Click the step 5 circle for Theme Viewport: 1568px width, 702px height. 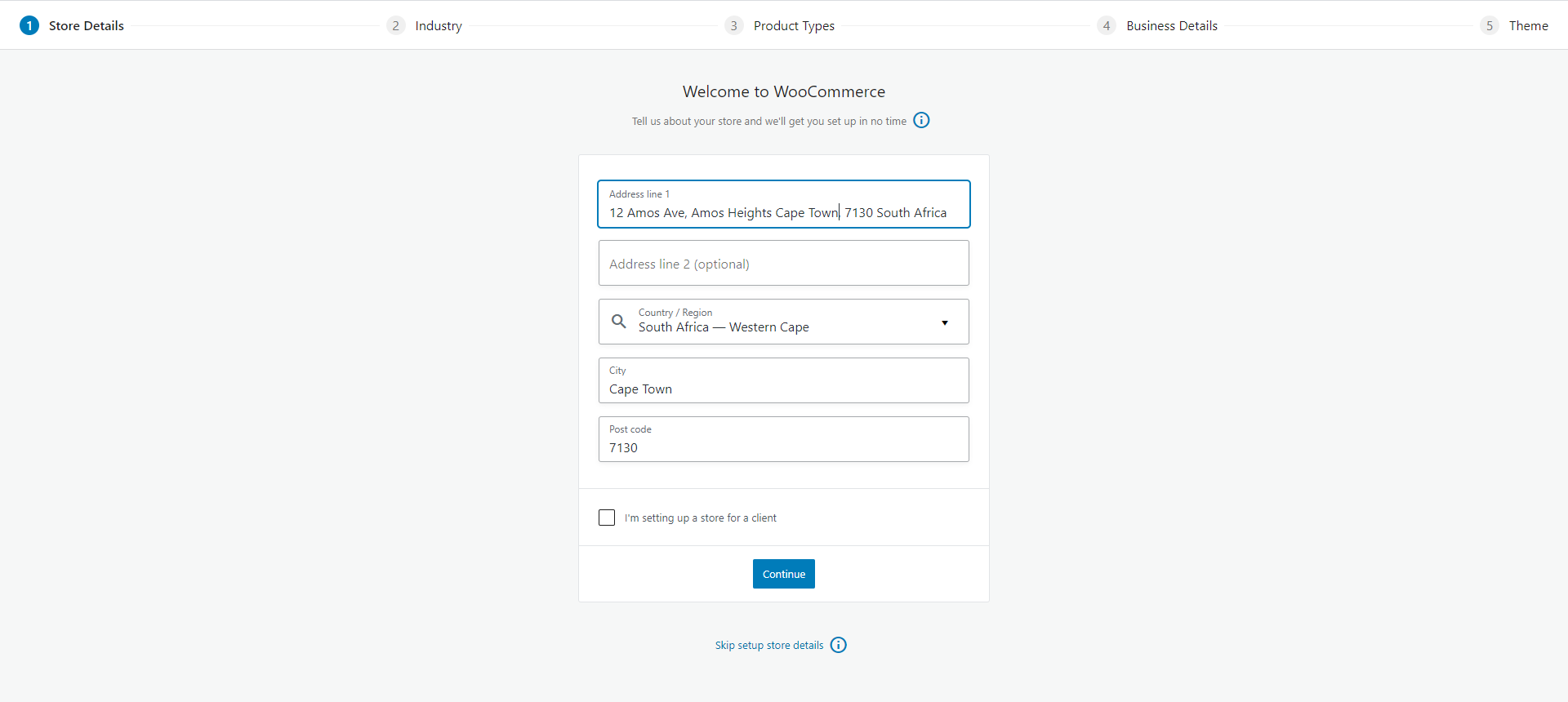1490,25
